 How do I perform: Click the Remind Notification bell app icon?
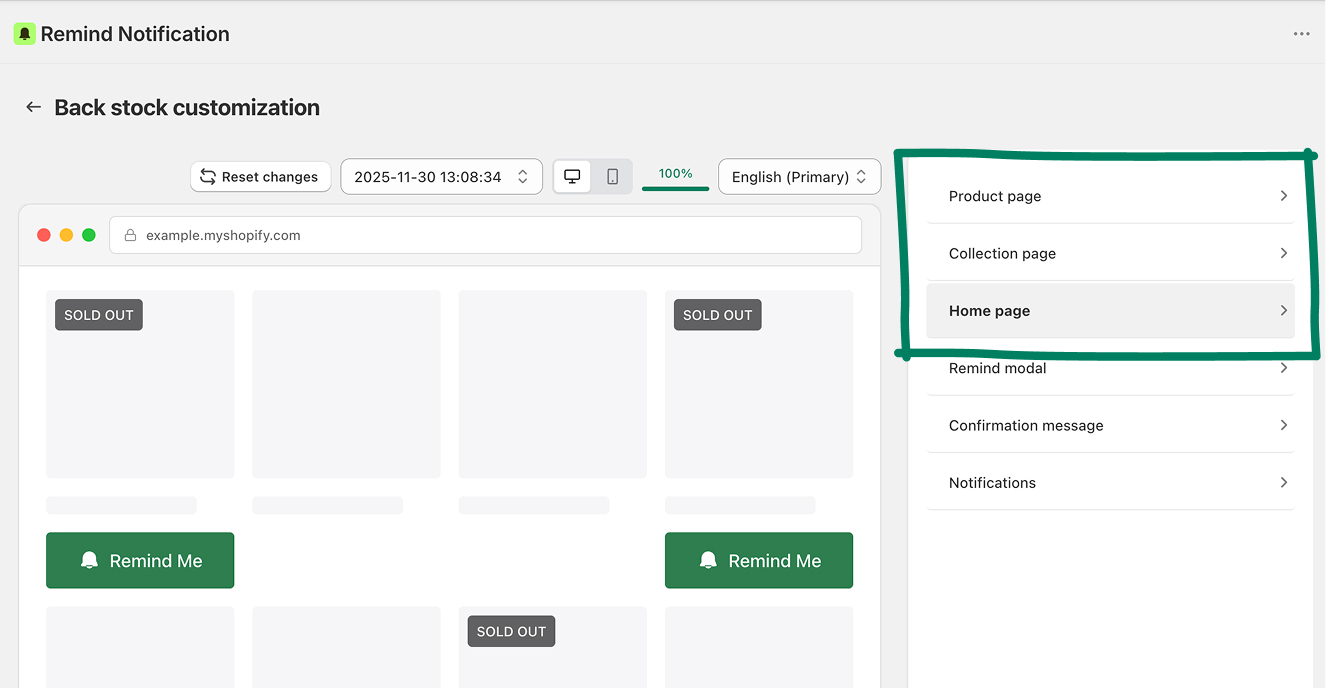click(24, 34)
